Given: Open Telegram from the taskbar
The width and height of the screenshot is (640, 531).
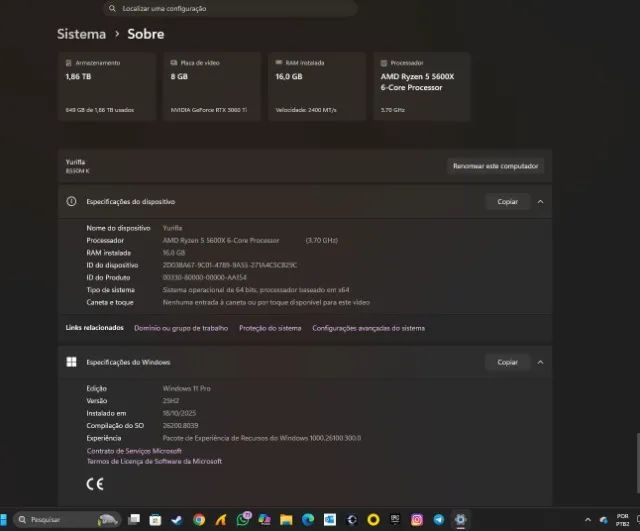Looking at the screenshot, I should pyautogui.click(x=439, y=520).
